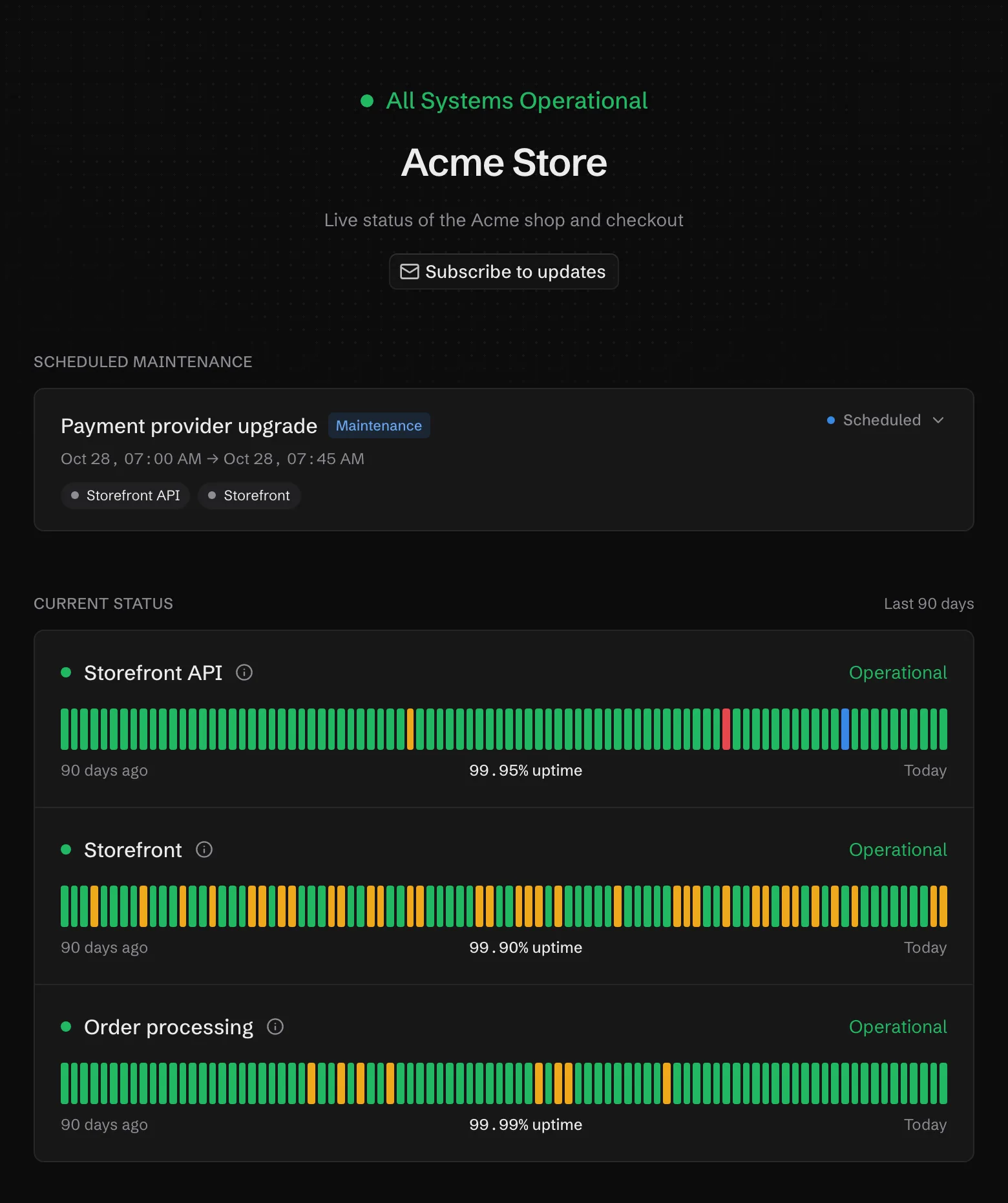Click the green status dot beside the Storefront API heading
1008x1203 pixels.
(x=66, y=672)
